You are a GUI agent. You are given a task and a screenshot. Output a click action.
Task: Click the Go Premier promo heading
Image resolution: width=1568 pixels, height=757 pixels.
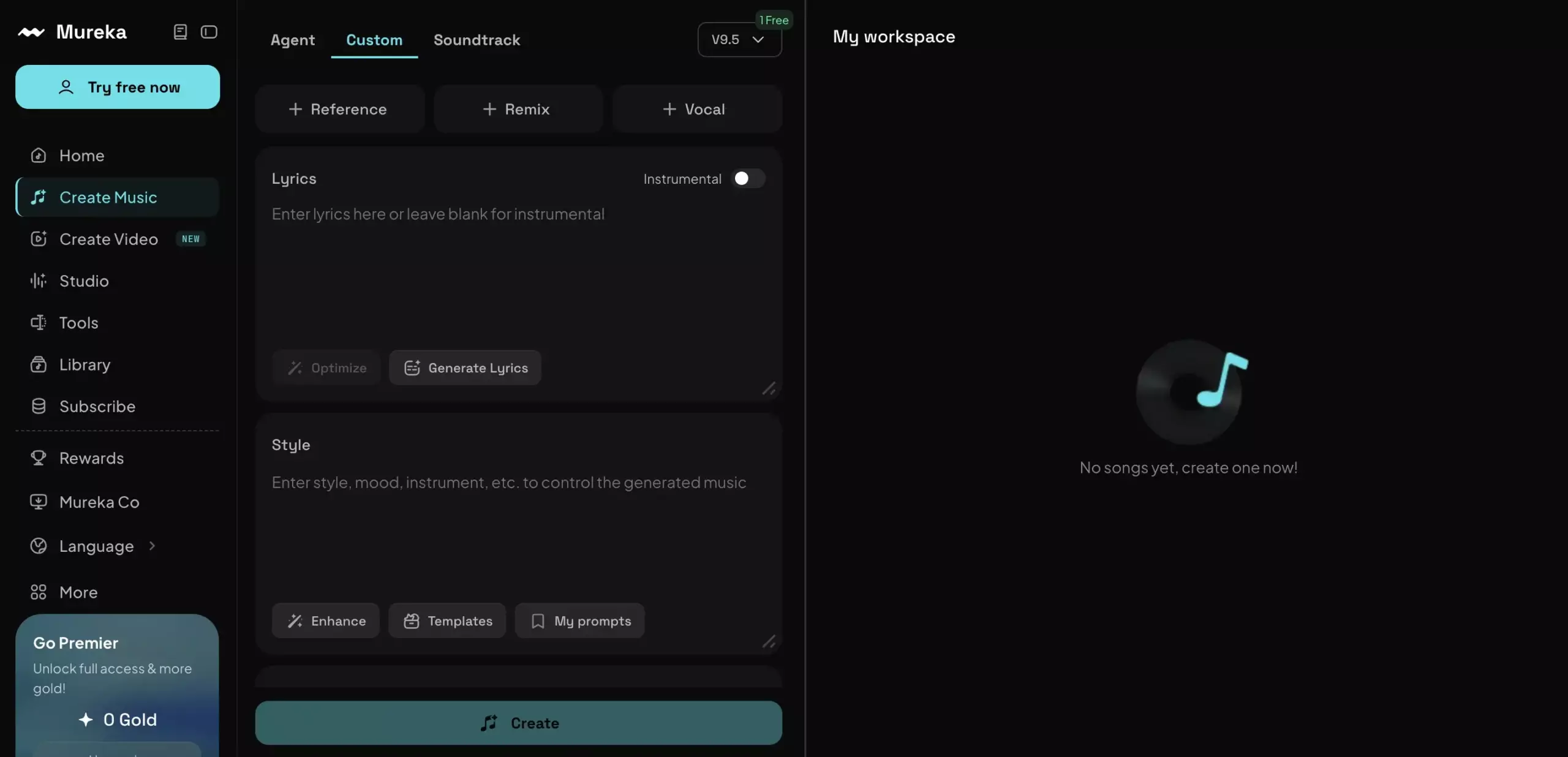(75, 643)
